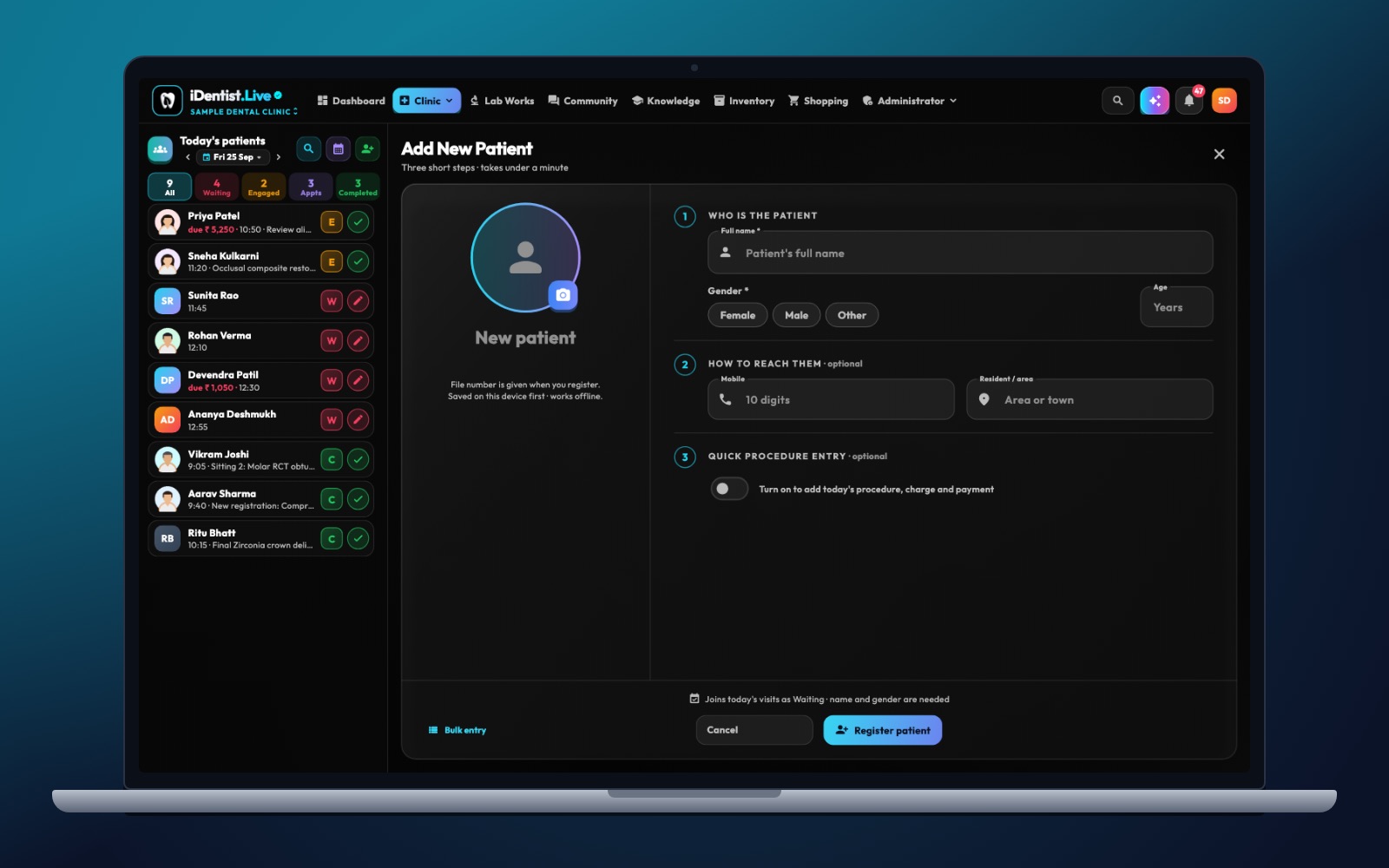Screen dimensions: 1389x868
Task: Click the W status badge for Rohan Verma
Action: coord(332,341)
